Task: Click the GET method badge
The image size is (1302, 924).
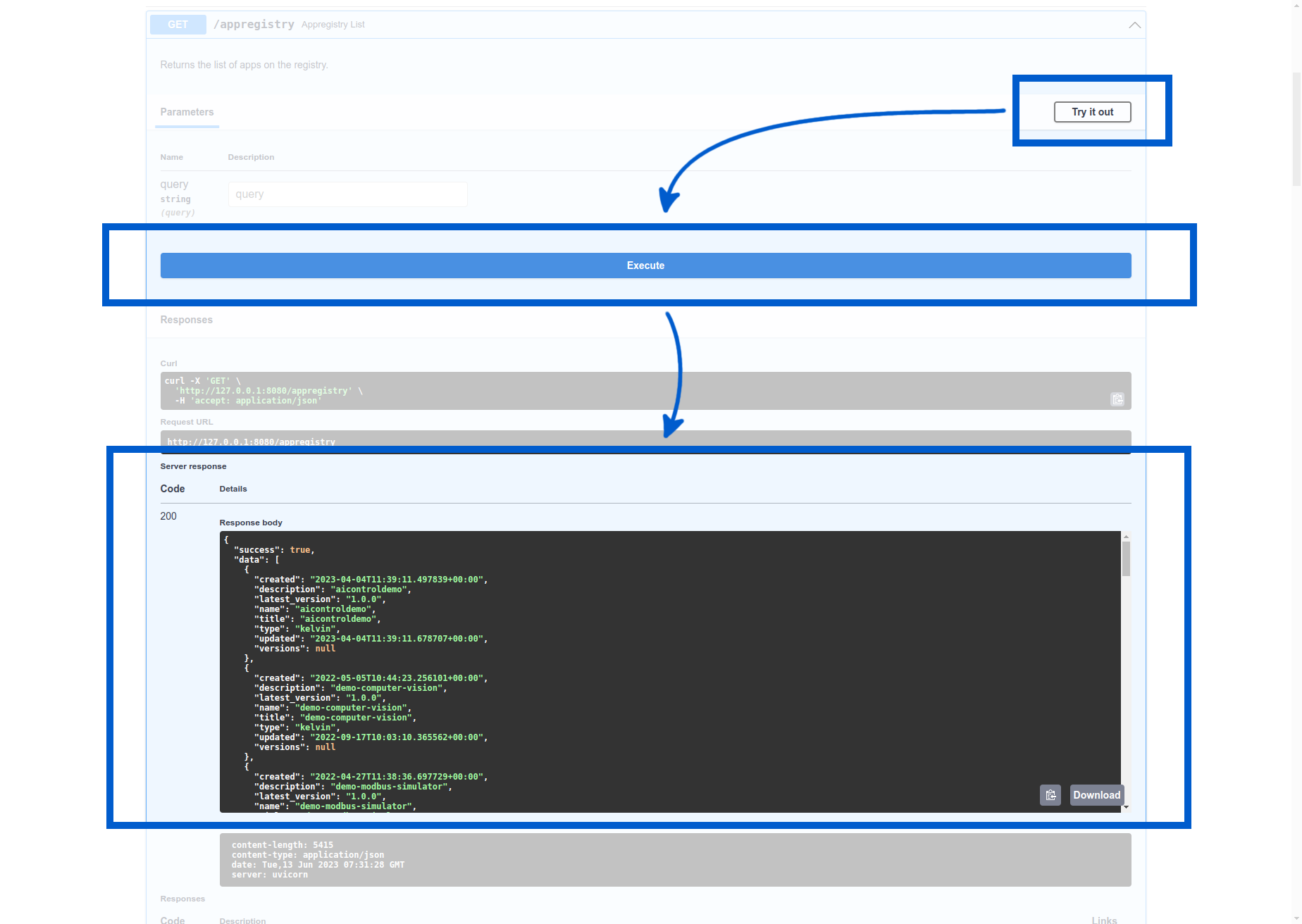Action: point(177,24)
